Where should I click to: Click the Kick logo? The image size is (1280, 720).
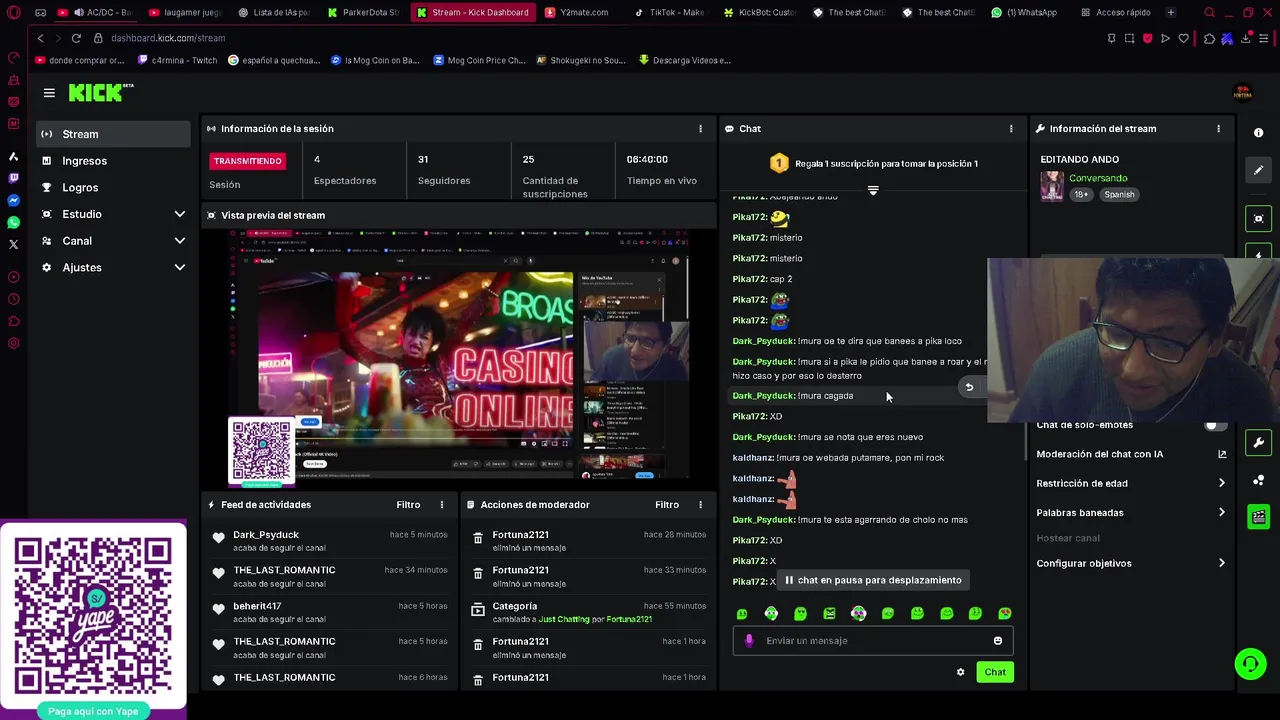tap(101, 92)
